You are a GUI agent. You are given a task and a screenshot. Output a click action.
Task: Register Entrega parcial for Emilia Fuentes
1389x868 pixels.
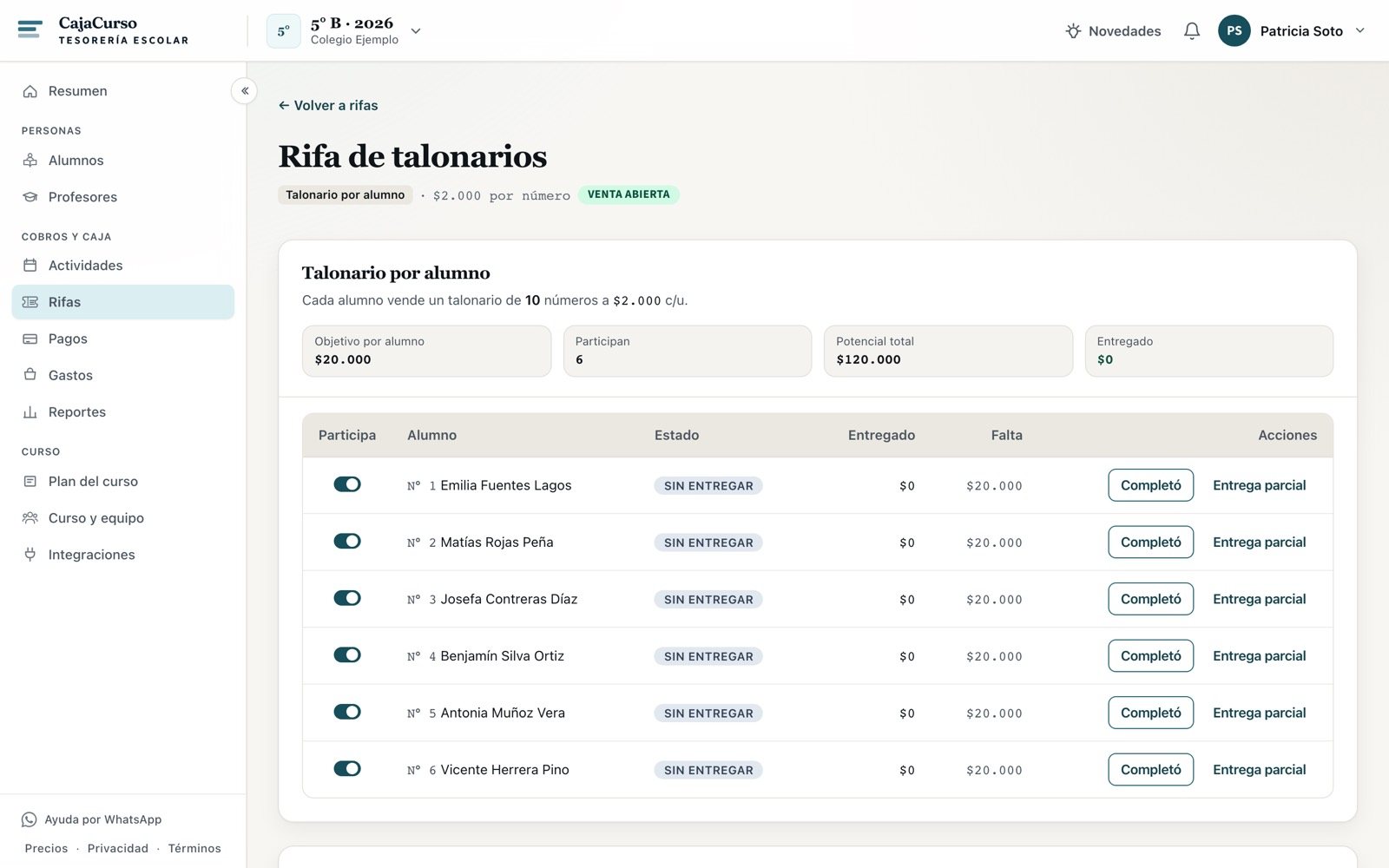coord(1259,485)
